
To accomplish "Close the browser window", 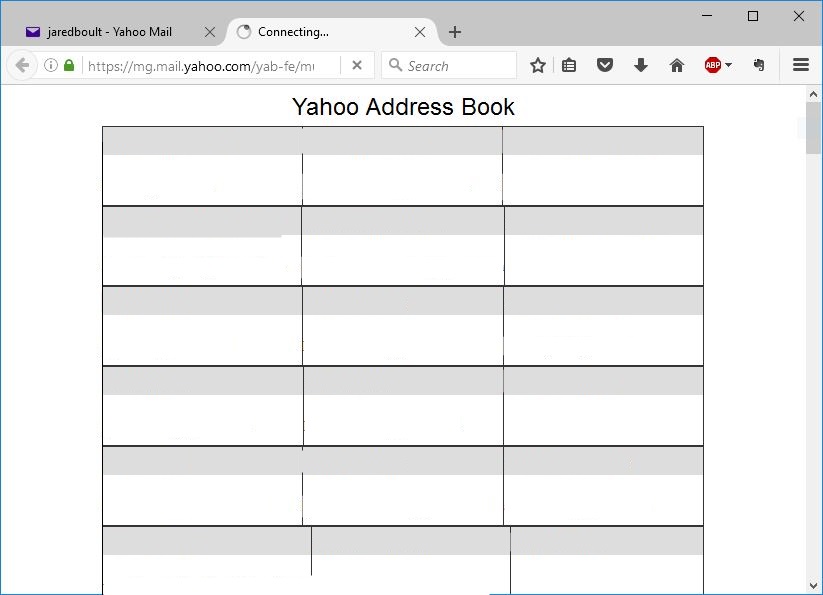I will tap(799, 16).
